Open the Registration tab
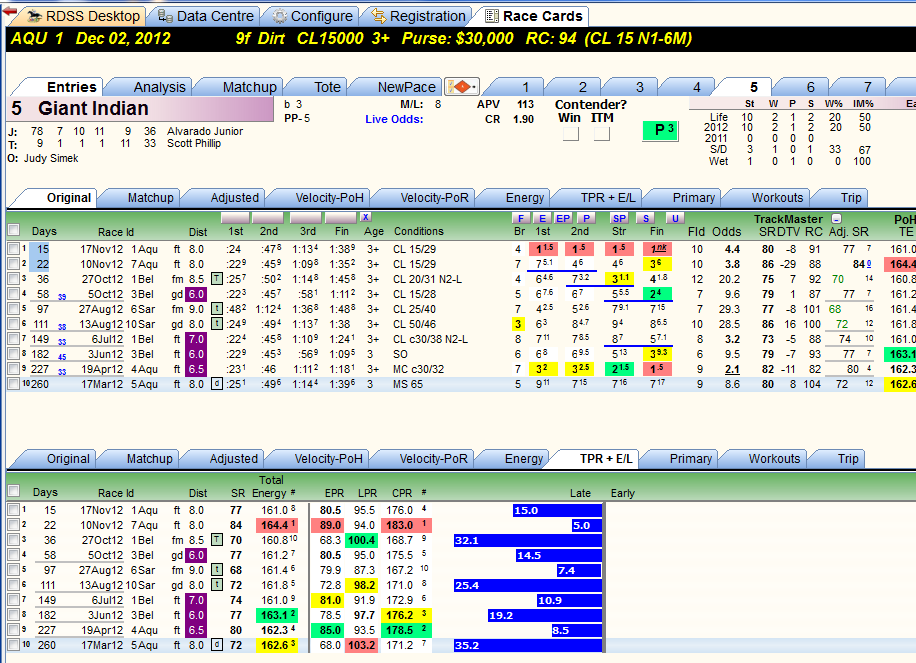 point(420,16)
